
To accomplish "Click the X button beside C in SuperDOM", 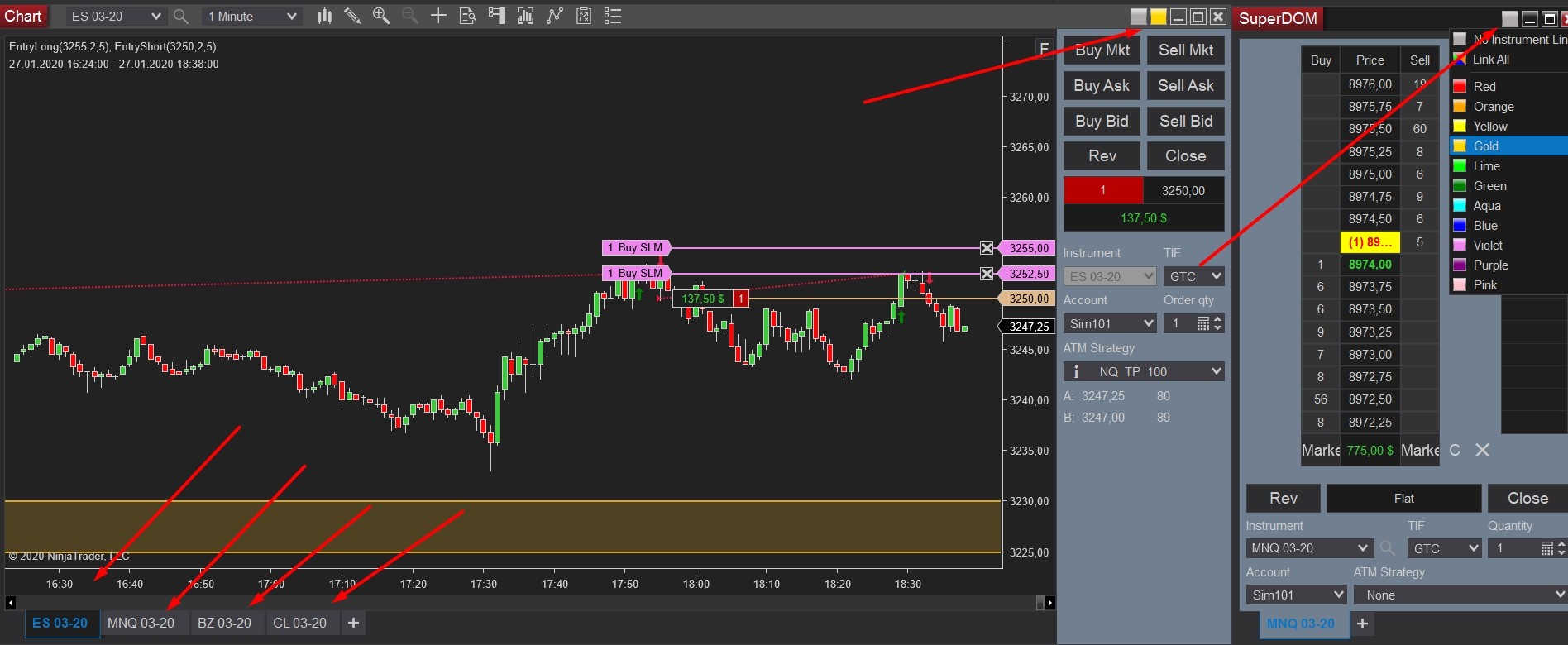I will (x=1482, y=450).
